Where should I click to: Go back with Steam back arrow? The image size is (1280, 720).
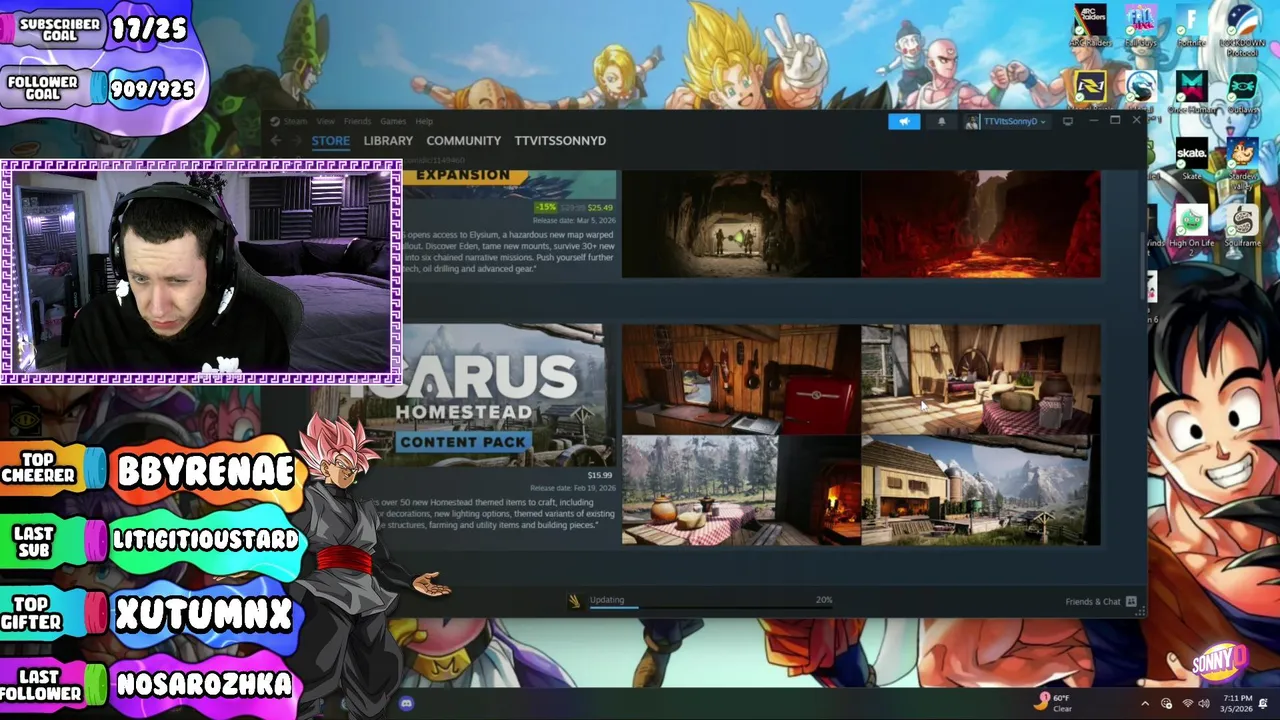[x=275, y=141]
